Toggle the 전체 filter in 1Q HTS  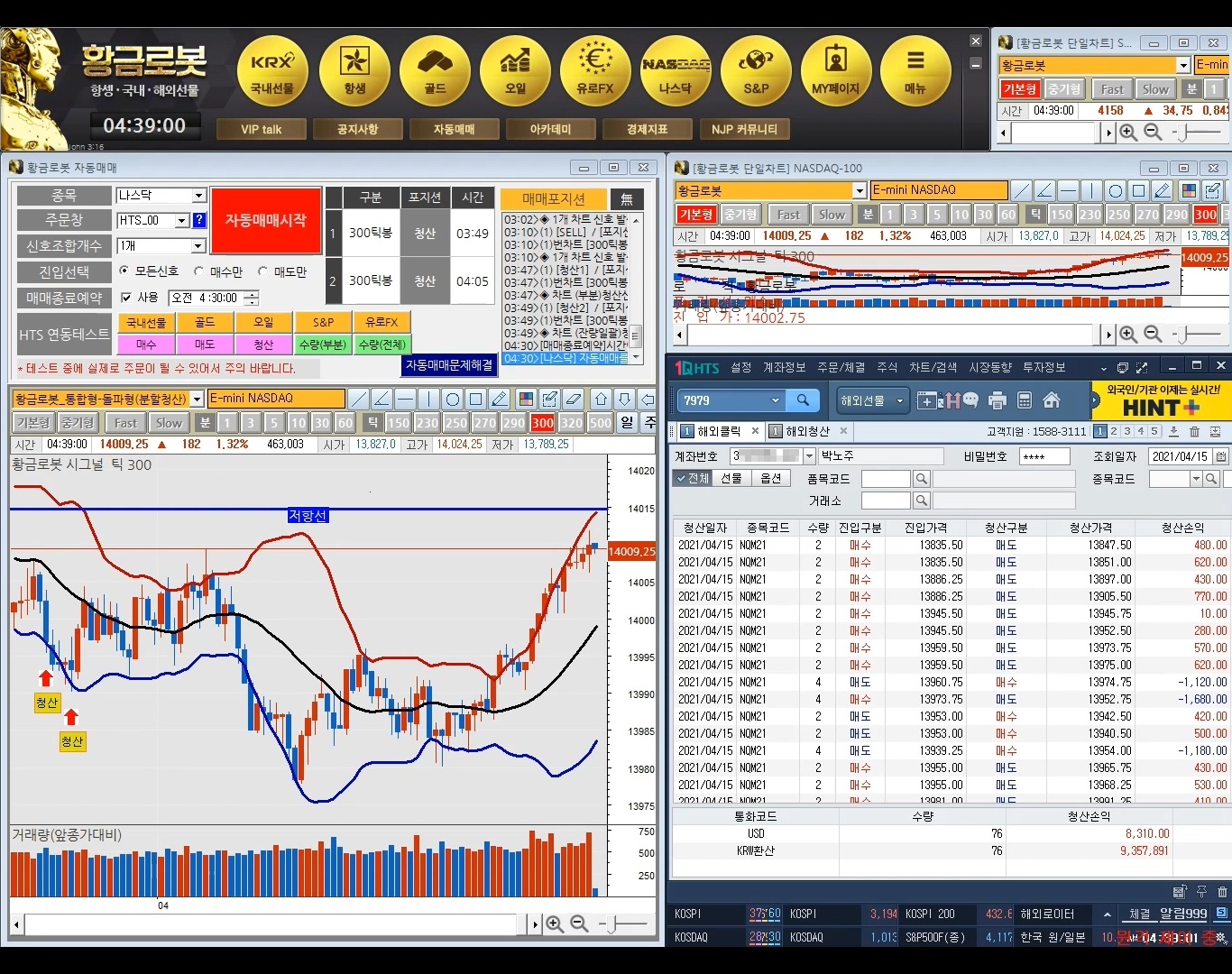pyautogui.click(x=693, y=479)
